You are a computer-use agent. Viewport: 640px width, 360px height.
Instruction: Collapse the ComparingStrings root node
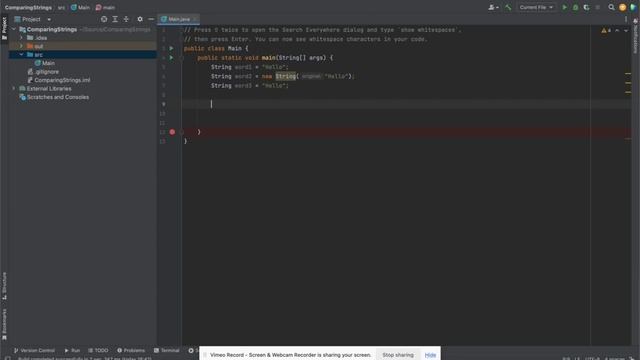point(14,29)
